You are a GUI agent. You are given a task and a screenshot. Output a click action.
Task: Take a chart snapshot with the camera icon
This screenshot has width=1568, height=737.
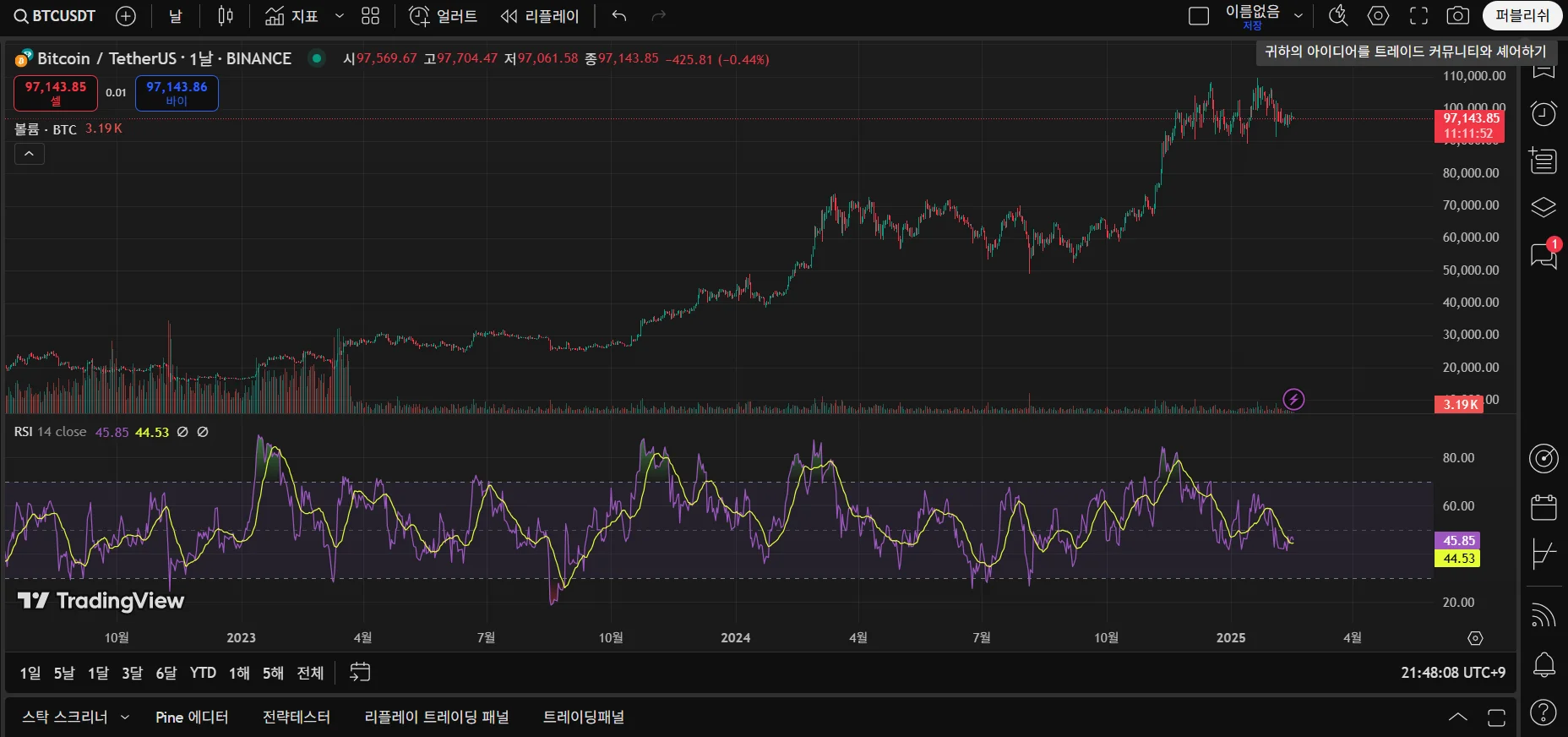point(1458,16)
